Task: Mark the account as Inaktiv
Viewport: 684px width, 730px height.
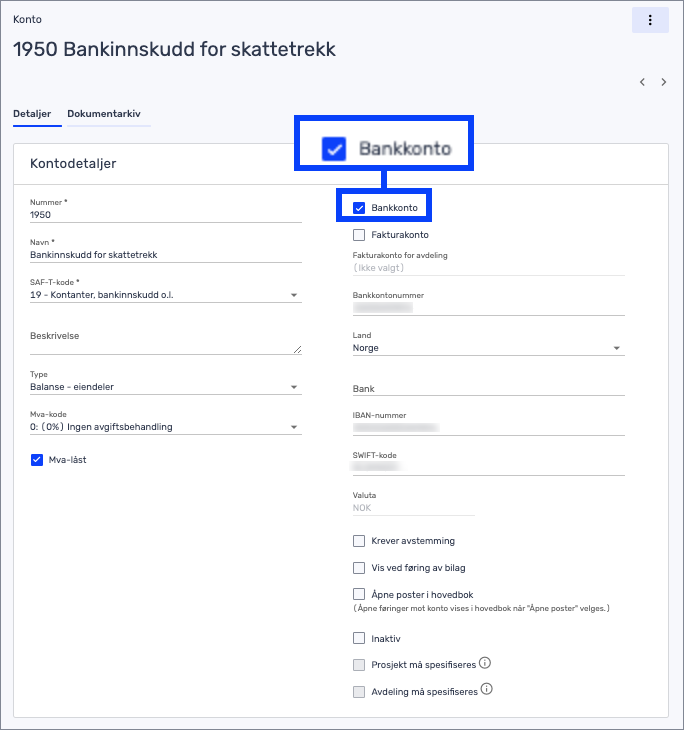Action: pos(359,638)
